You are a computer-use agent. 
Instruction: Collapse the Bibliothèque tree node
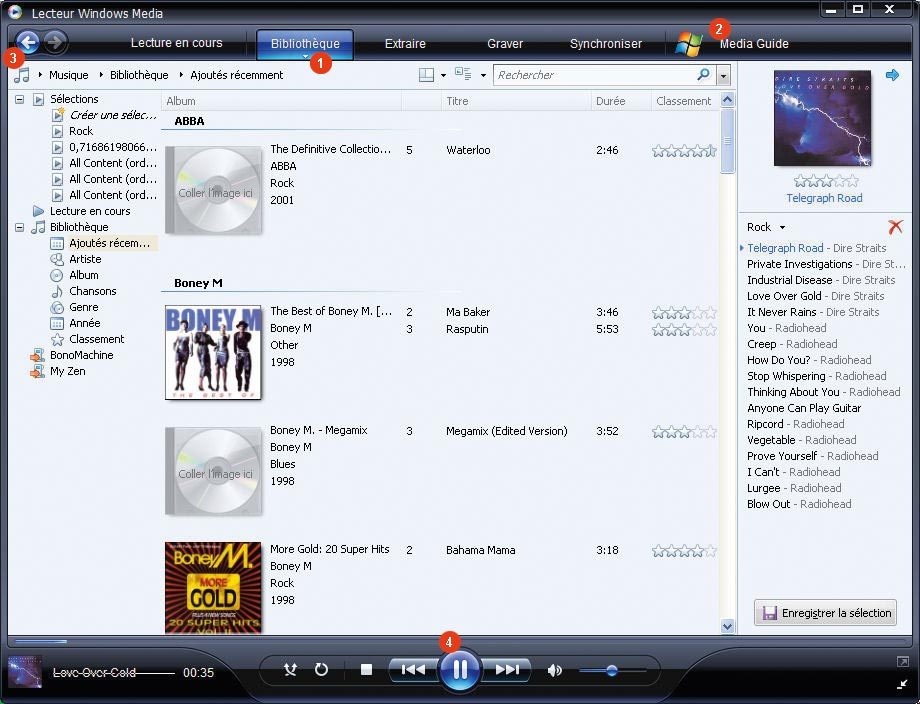coord(20,227)
